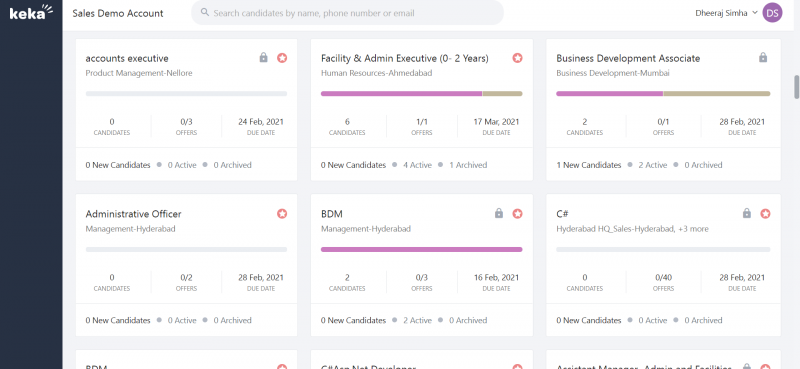Click 'Business Development-Mumbai' subtitle
This screenshot has width=800, height=369.
613,73
